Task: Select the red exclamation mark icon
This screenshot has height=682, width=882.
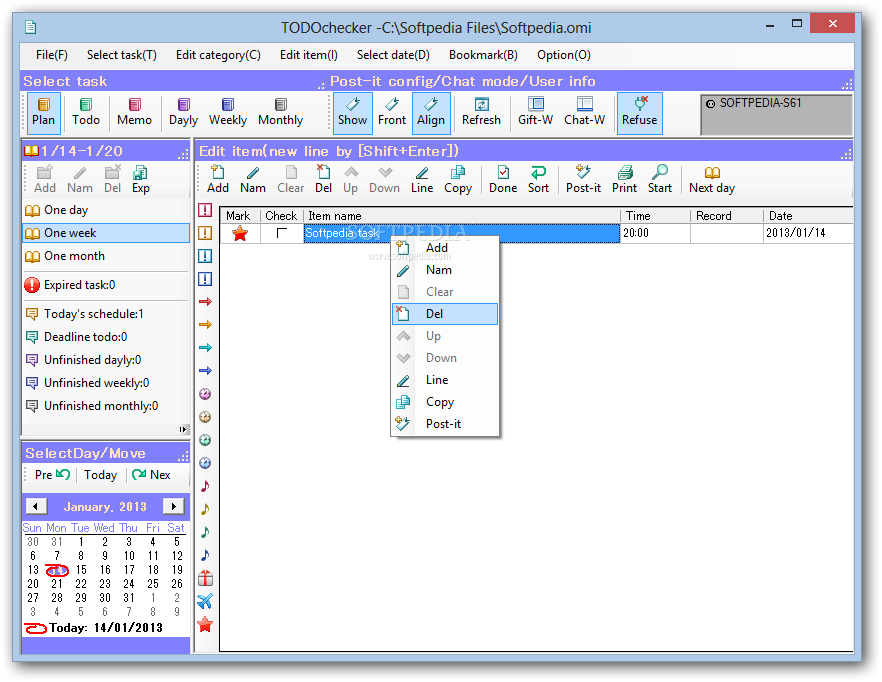Action: pyautogui.click(x=205, y=210)
